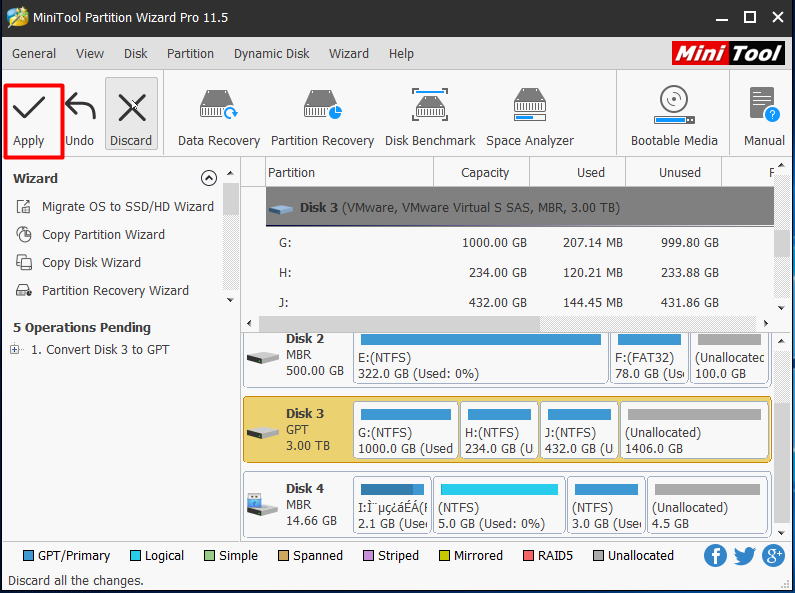Viewport: 795px width, 593px height.
Task: Open the Partition Recovery Wizard
Action: 102,290
